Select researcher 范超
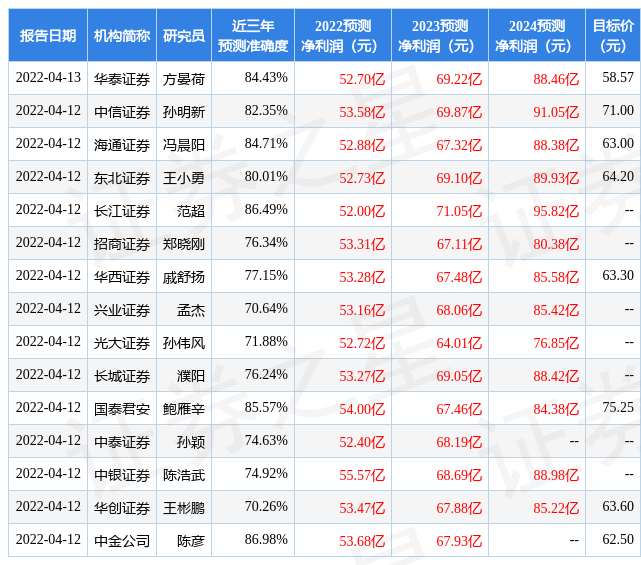641x565 pixels. click(x=191, y=211)
